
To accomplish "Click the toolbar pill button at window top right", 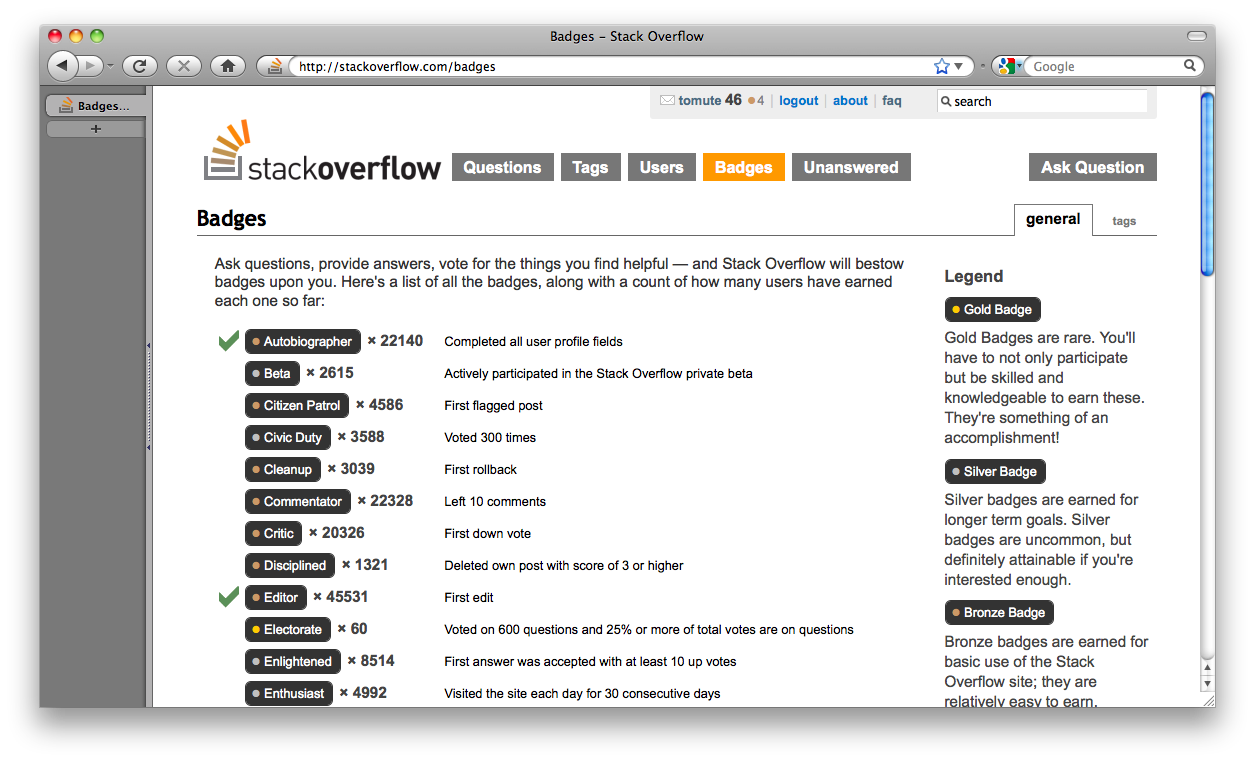I will [x=1196, y=36].
